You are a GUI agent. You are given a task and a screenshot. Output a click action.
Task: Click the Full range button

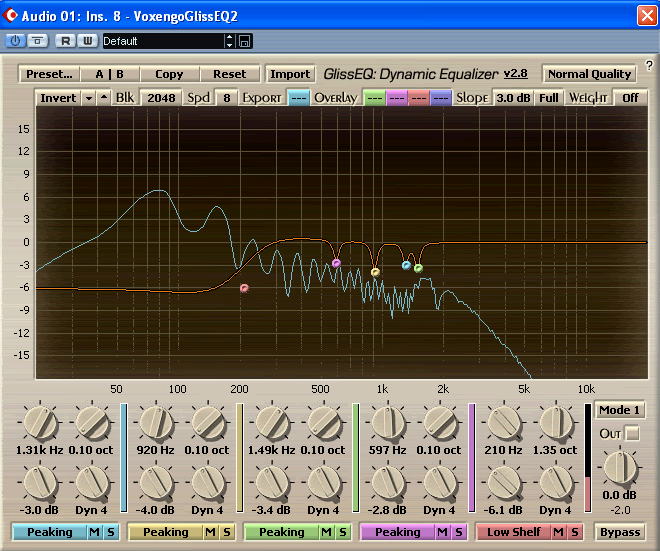(548, 98)
